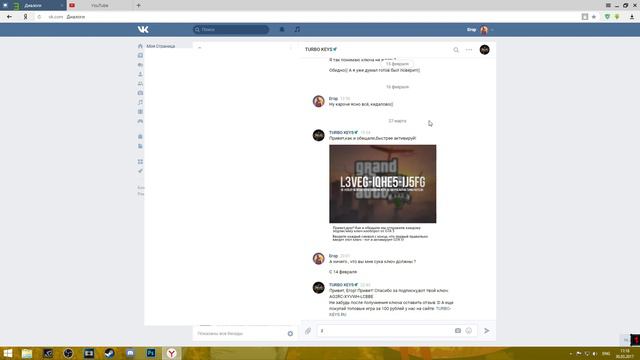The height and width of the screenshot is (360, 640).
Task: Open Steam from taskbar
Action: click(x=109, y=353)
